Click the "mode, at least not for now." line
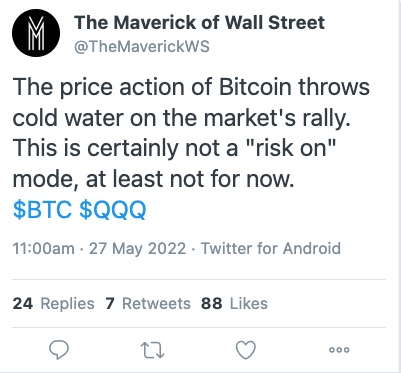 coord(154,179)
